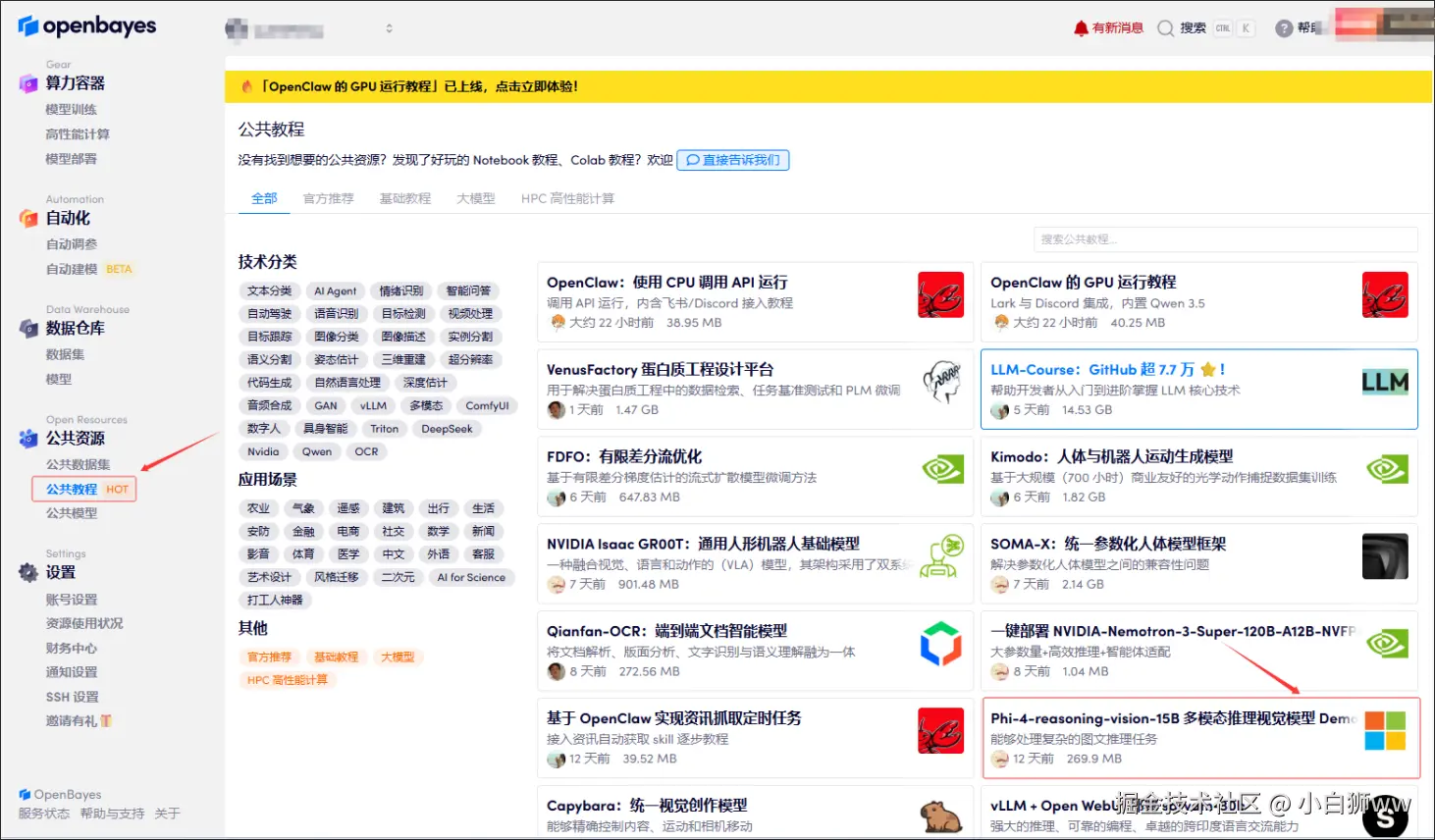Click the Isaac GR00T robot icon
Viewport: 1435px width, 840px height.
pyautogui.click(x=941, y=556)
